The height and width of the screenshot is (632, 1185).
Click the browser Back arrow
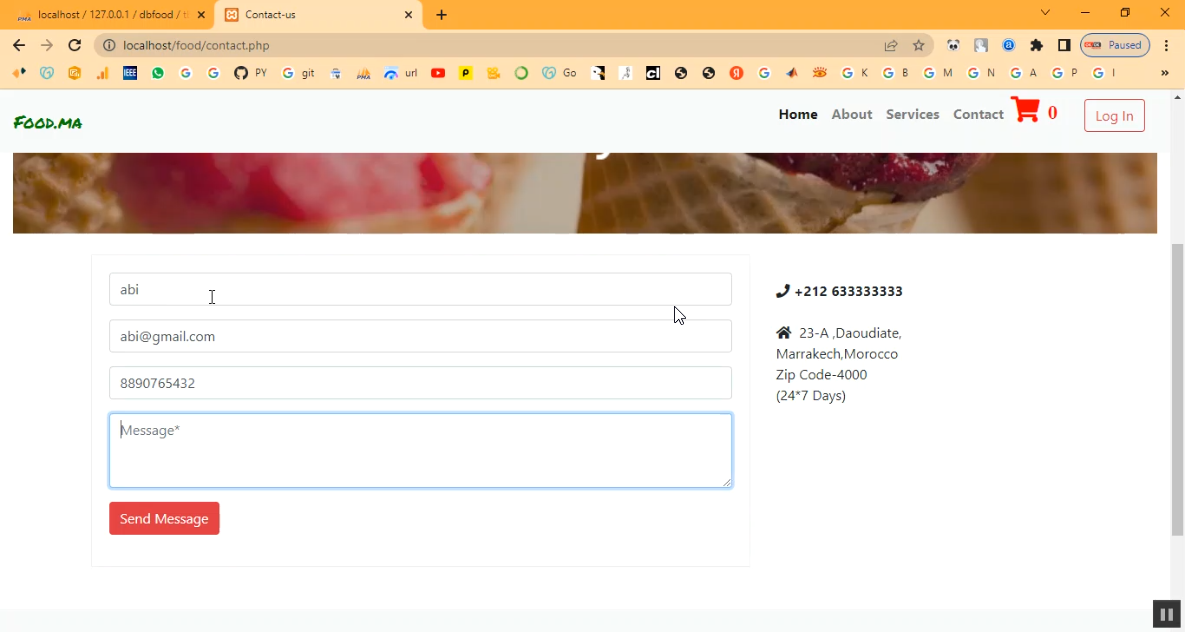(19, 45)
